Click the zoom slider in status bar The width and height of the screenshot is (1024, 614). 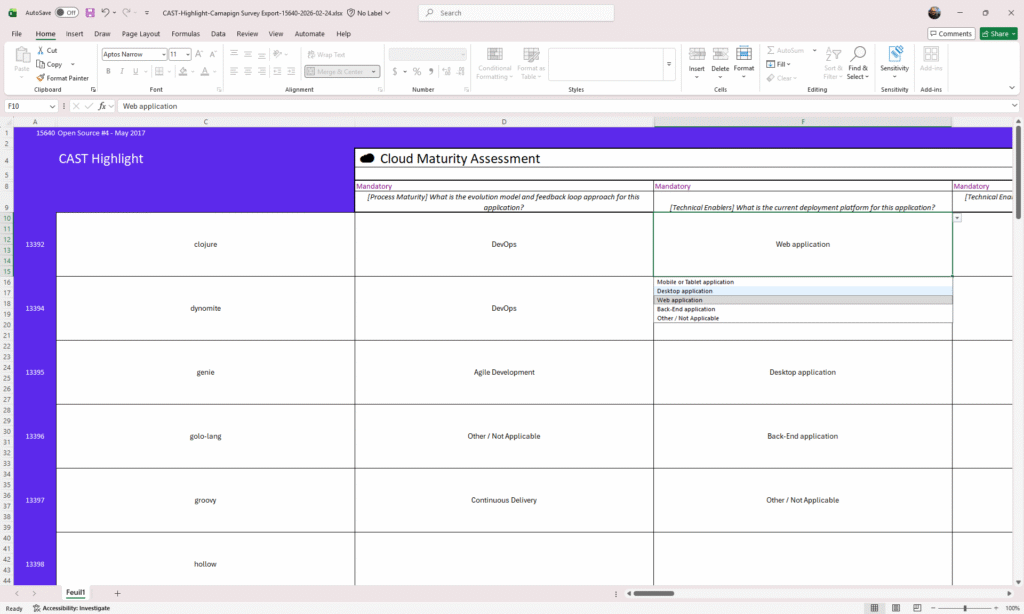[965, 608]
